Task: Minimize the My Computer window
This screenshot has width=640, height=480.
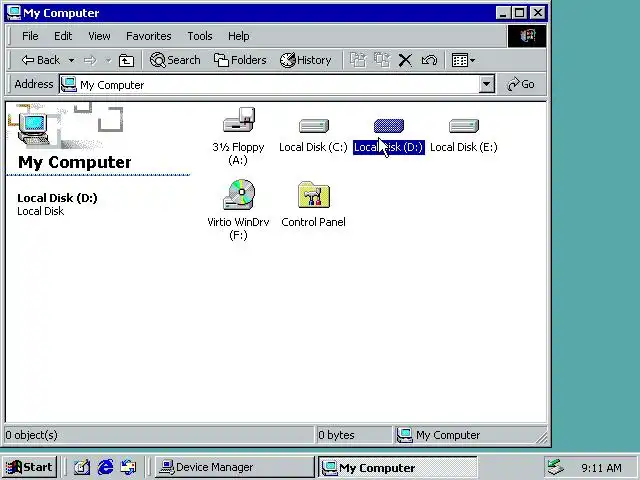Action: [503, 13]
